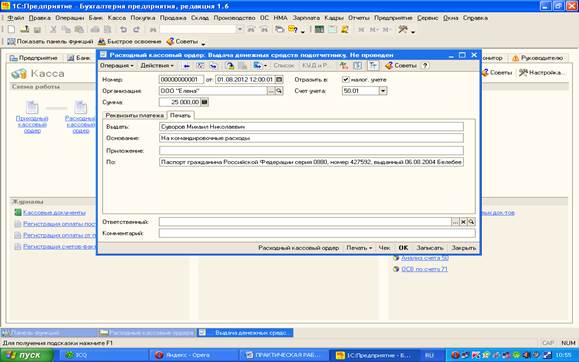
Task: Click the document-with-hand icon in order toolbar
Action: 230,66
